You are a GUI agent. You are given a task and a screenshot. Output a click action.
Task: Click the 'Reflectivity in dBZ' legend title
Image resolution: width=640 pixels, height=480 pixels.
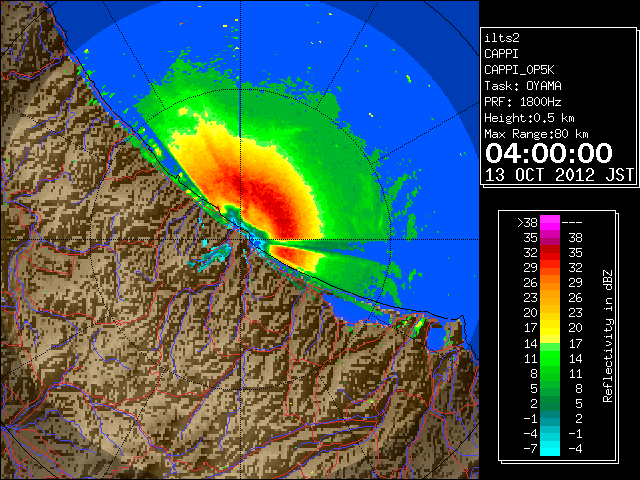click(608, 336)
